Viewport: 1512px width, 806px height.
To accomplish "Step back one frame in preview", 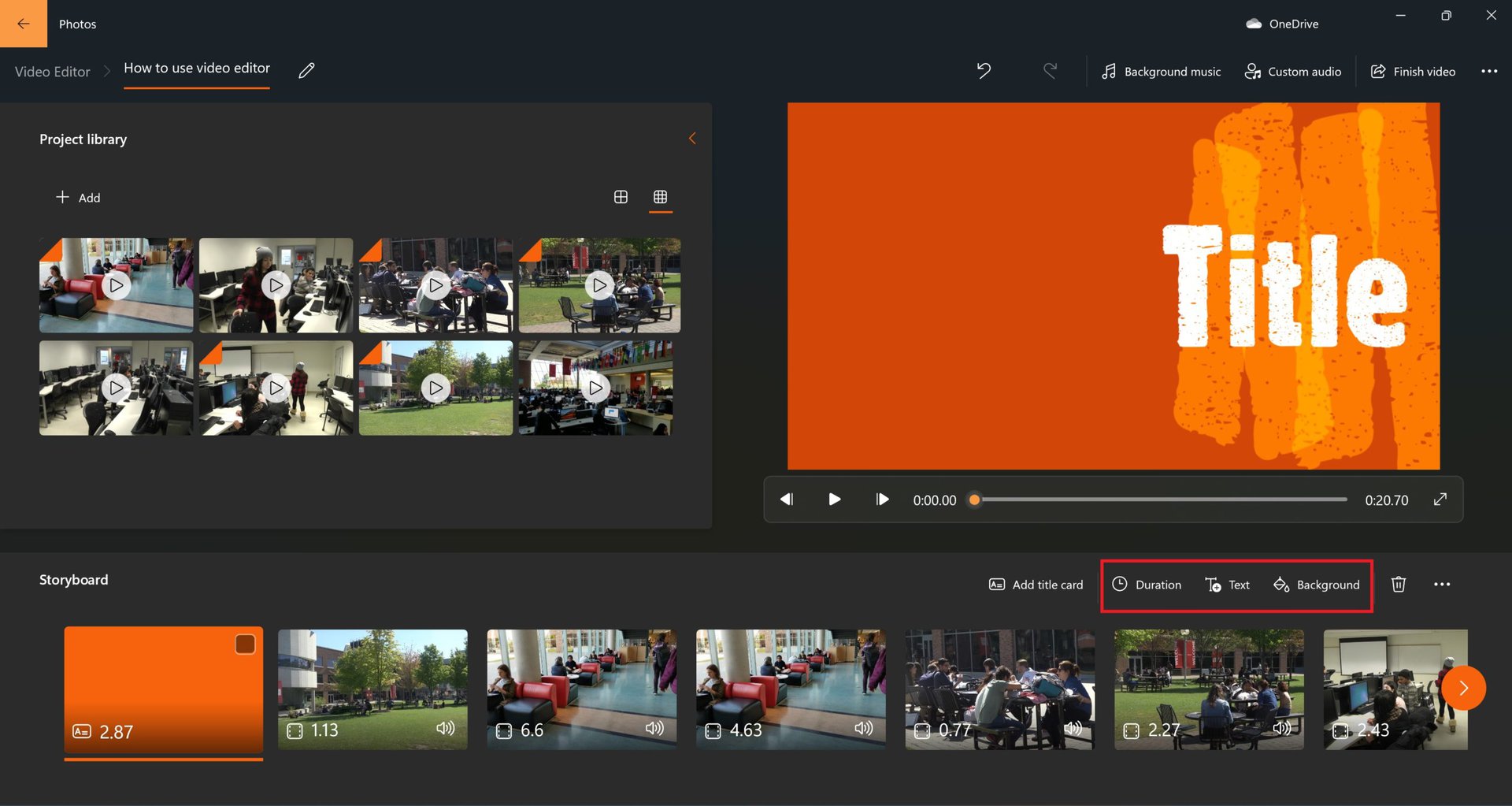I will click(x=786, y=500).
